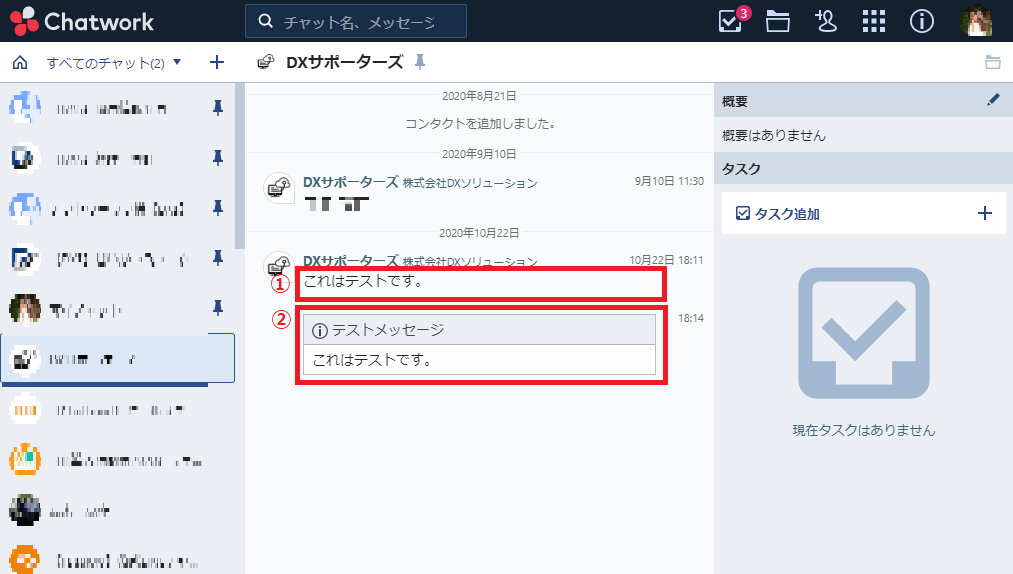1013x574 pixels.
Task: Create a new chat with the plus icon
Action: click(217, 62)
